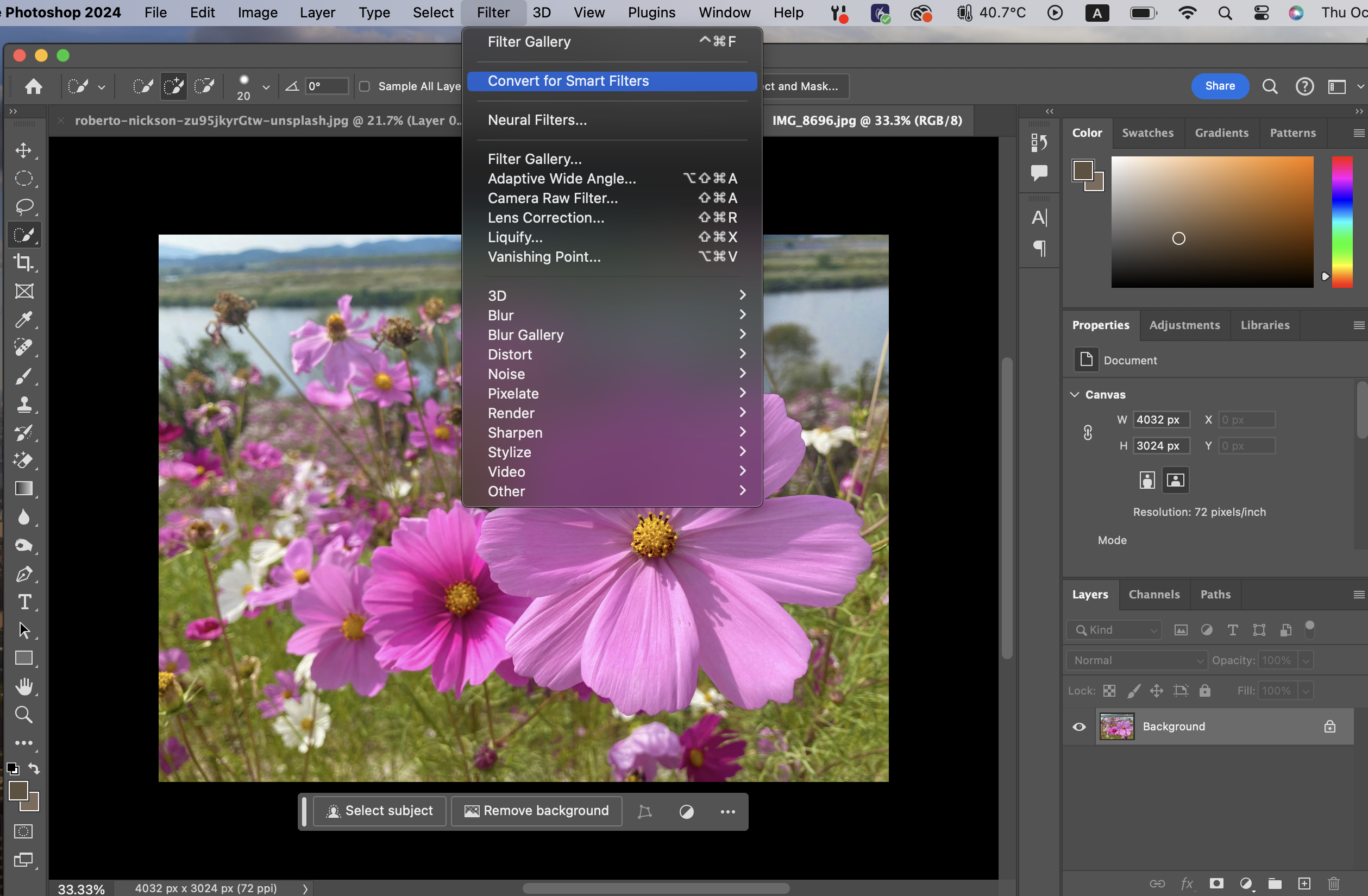The image size is (1368, 896).
Task: Select the Horizontal Type tool
Action: 23,602
